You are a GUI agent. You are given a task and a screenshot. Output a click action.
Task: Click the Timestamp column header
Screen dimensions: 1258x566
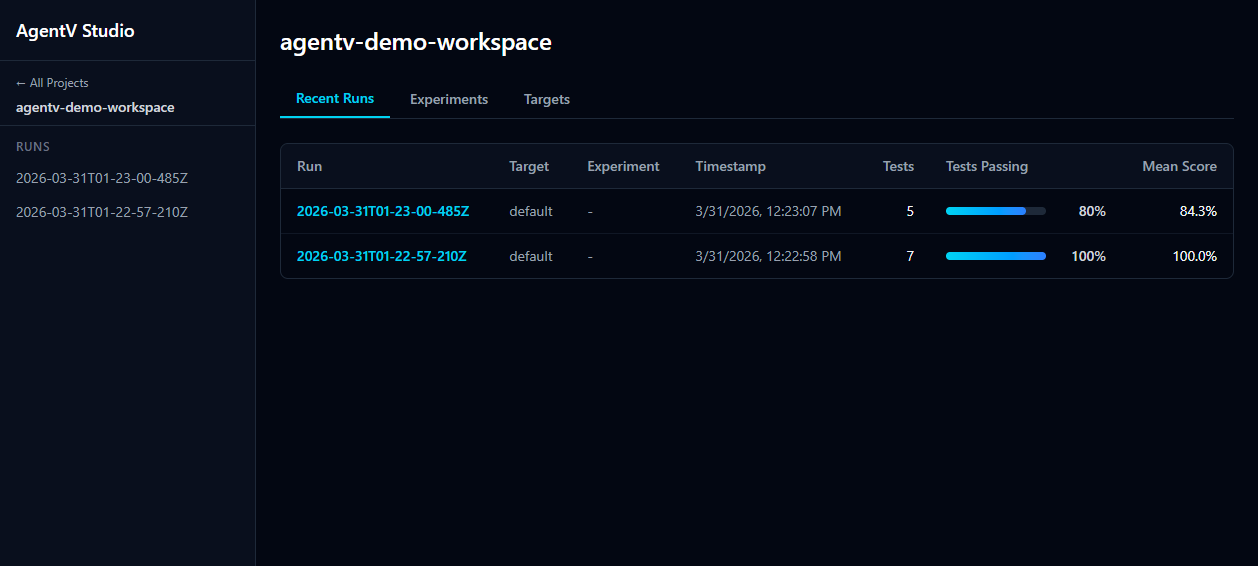pos(731,166)
